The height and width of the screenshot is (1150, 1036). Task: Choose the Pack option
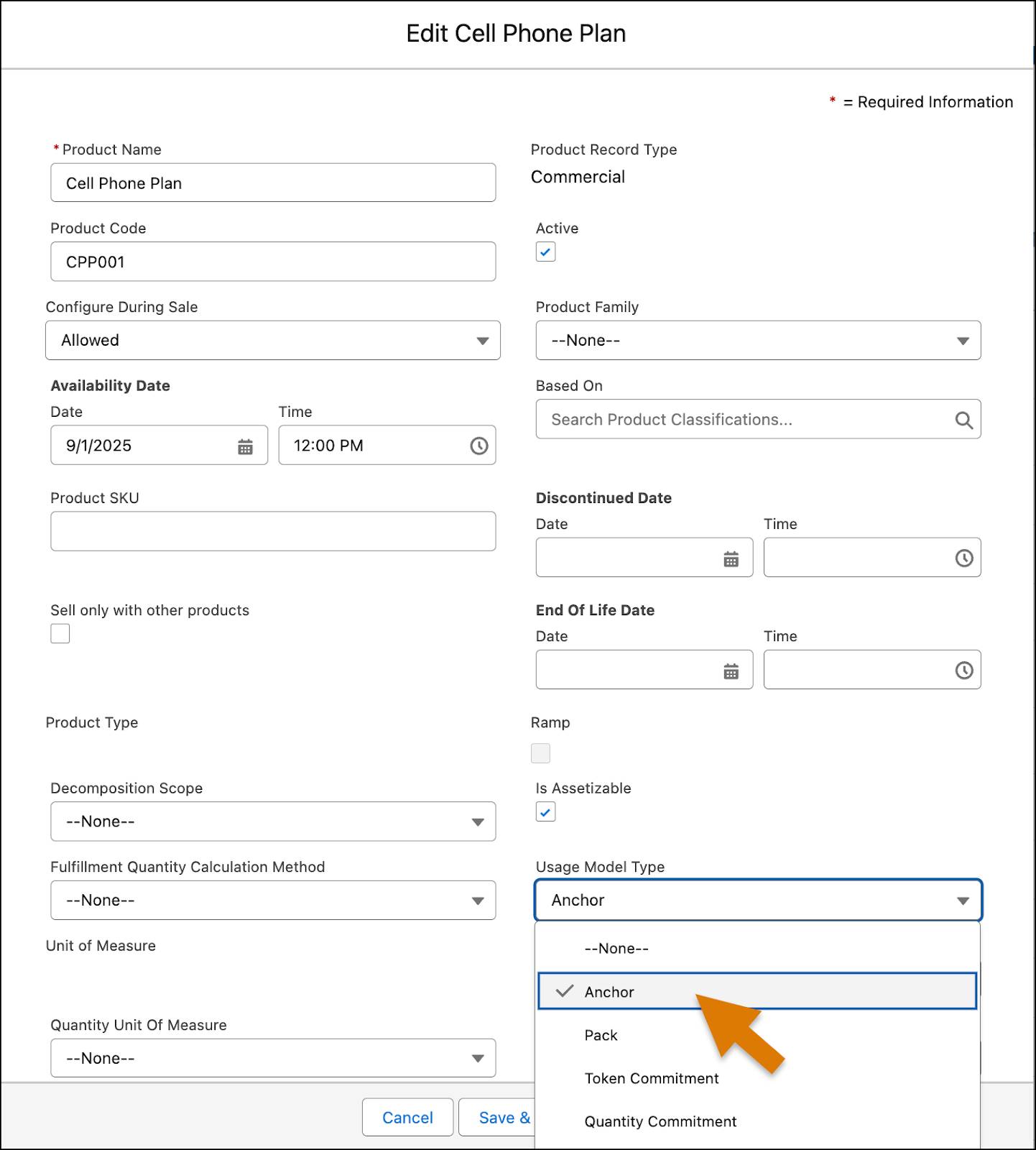[x=758, y=1035]
